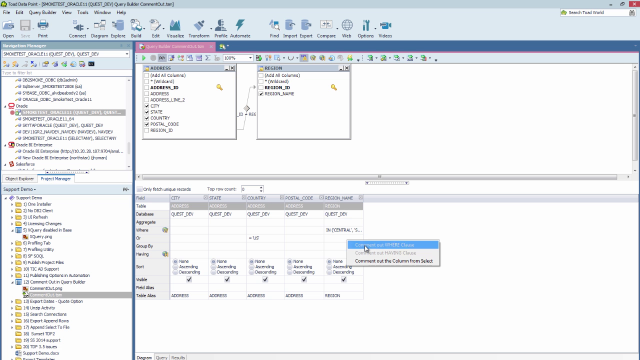
Task: Open the zoom percentage dropdown
Action: click(x=250, y=58)
